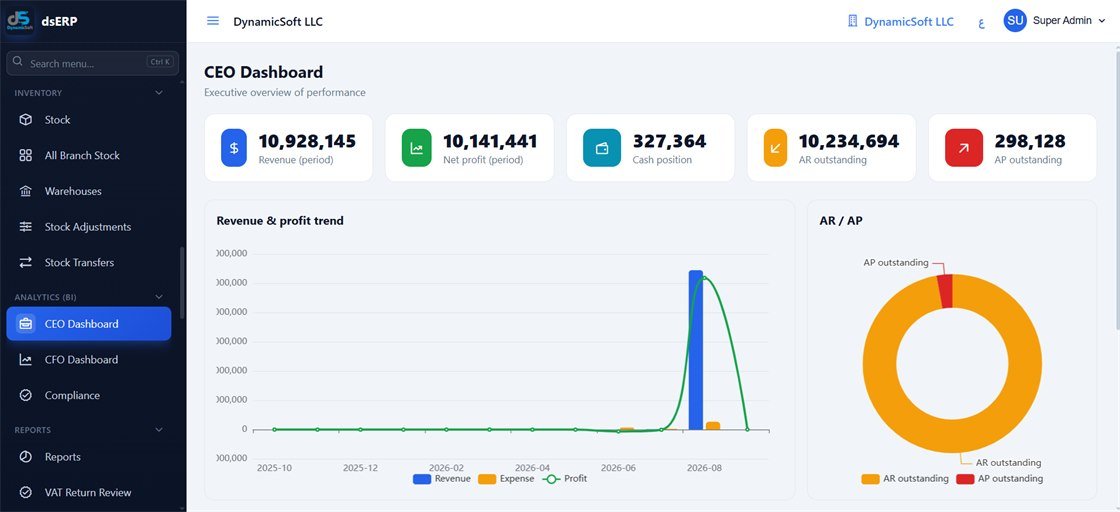This screenshot has height=512, width=1120.
Task: Click the CEO Dashboard heading
Action: (x=264, y=72)
